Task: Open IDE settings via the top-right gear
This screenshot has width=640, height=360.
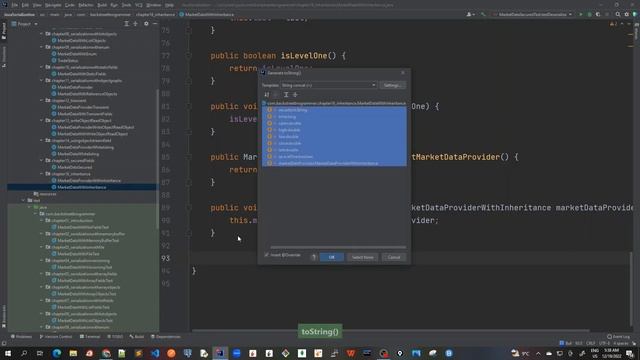Action: coord(627,14)
